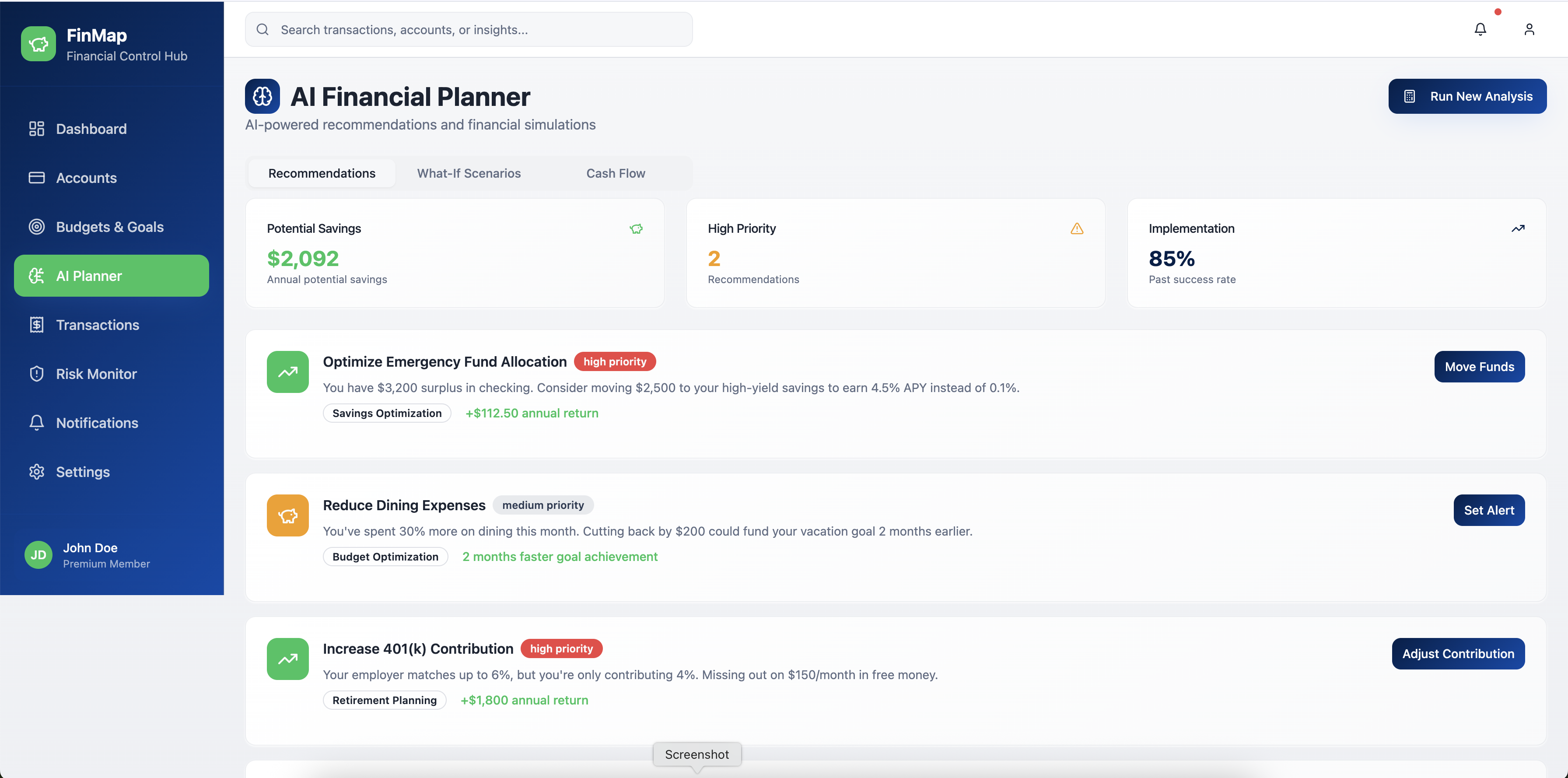Image resolution: width=1568 pixels, height=778 pixels.
Task: Click the brain icon beside AI Financial Planner
Action: tap(262, 96)
